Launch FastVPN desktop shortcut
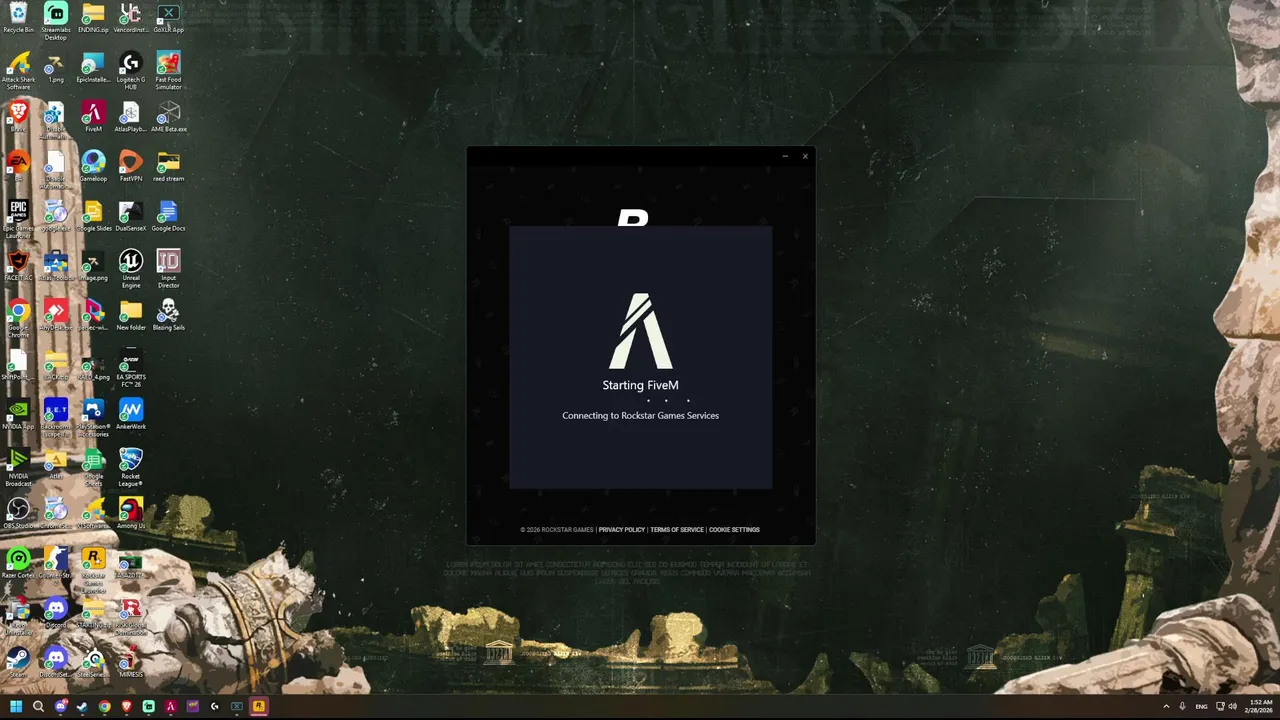 (x=131, y=167)
